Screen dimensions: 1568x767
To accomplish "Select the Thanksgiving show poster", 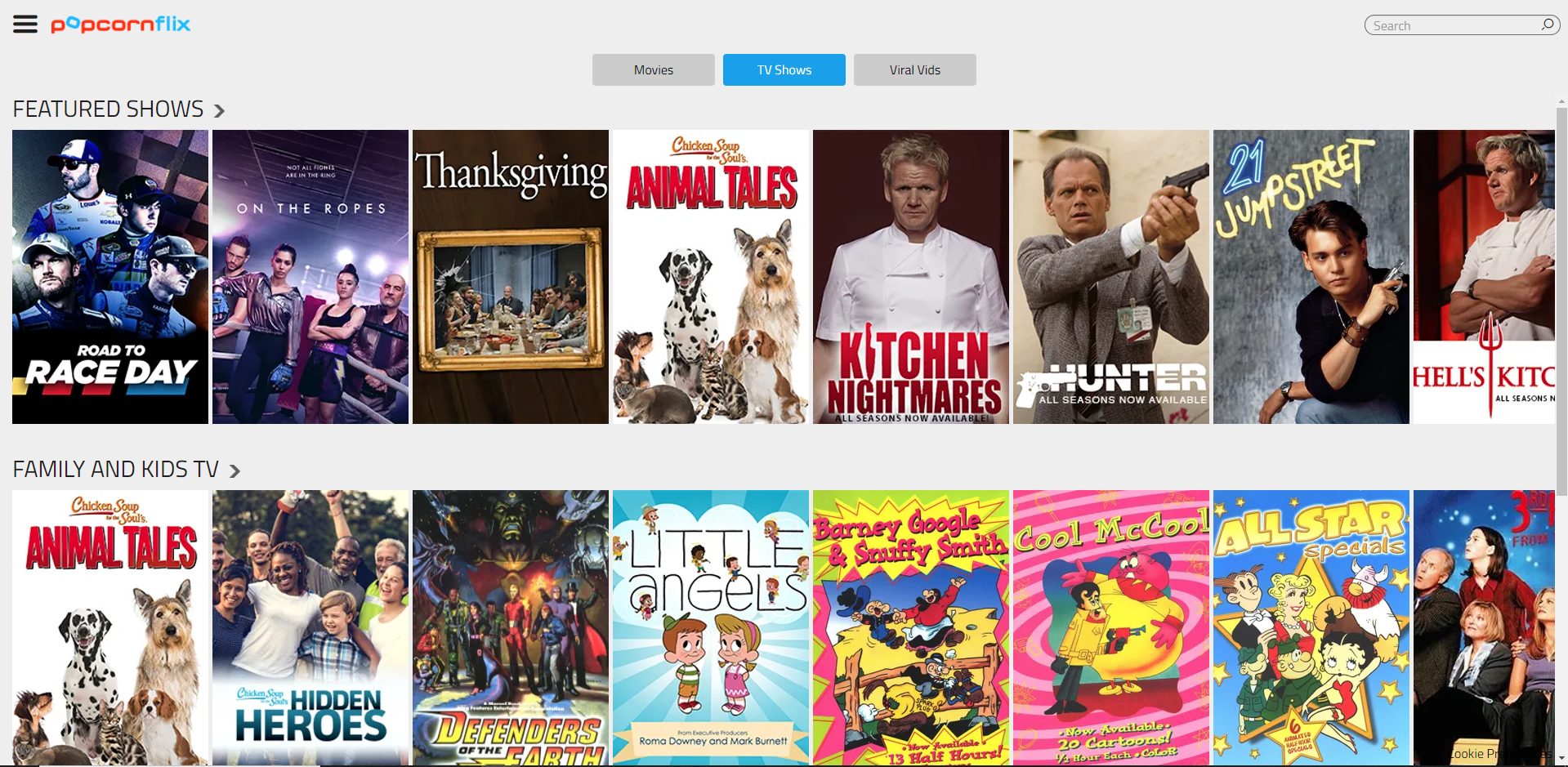I will click(x=511, y=277).
